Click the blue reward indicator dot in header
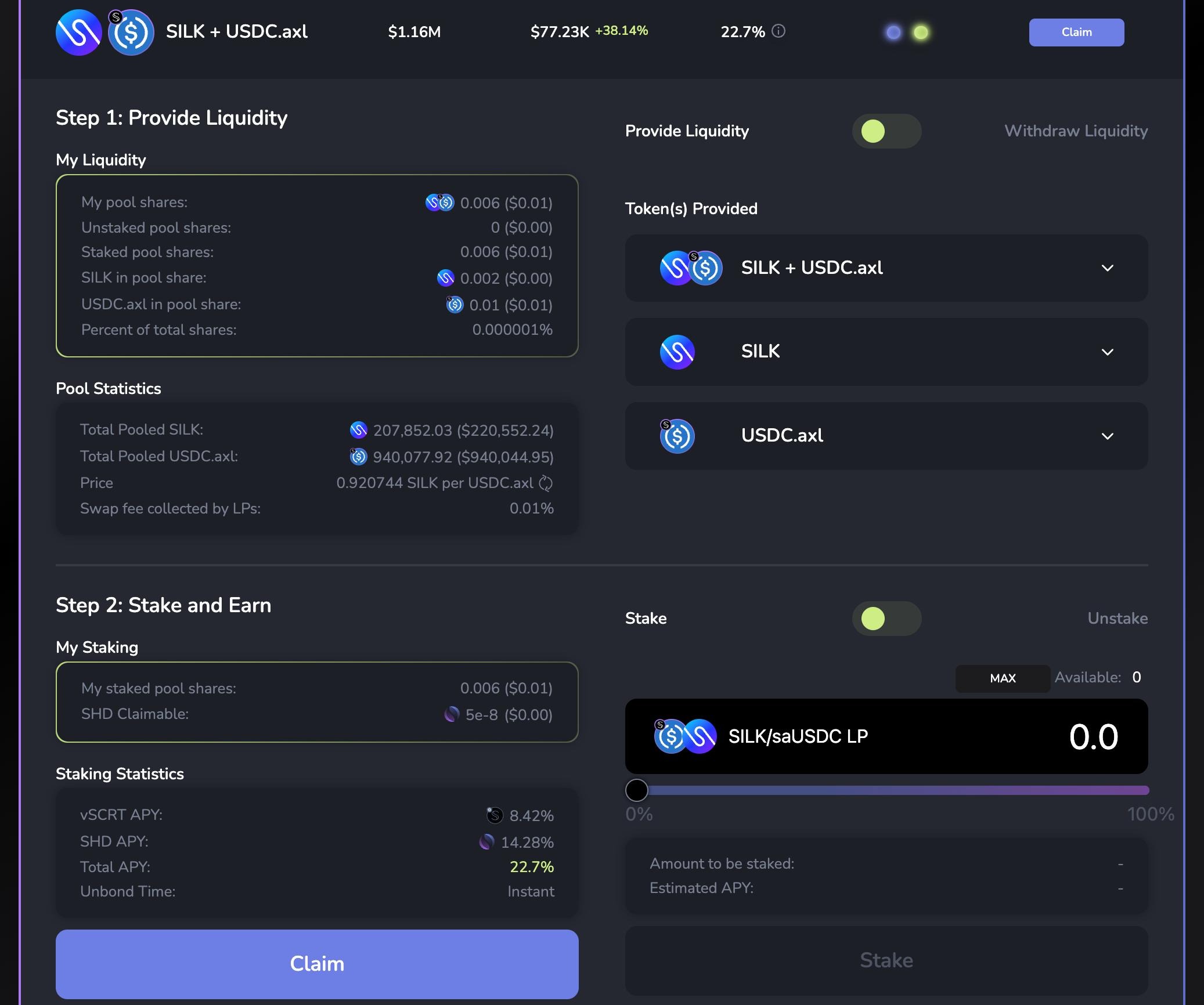 893,32
